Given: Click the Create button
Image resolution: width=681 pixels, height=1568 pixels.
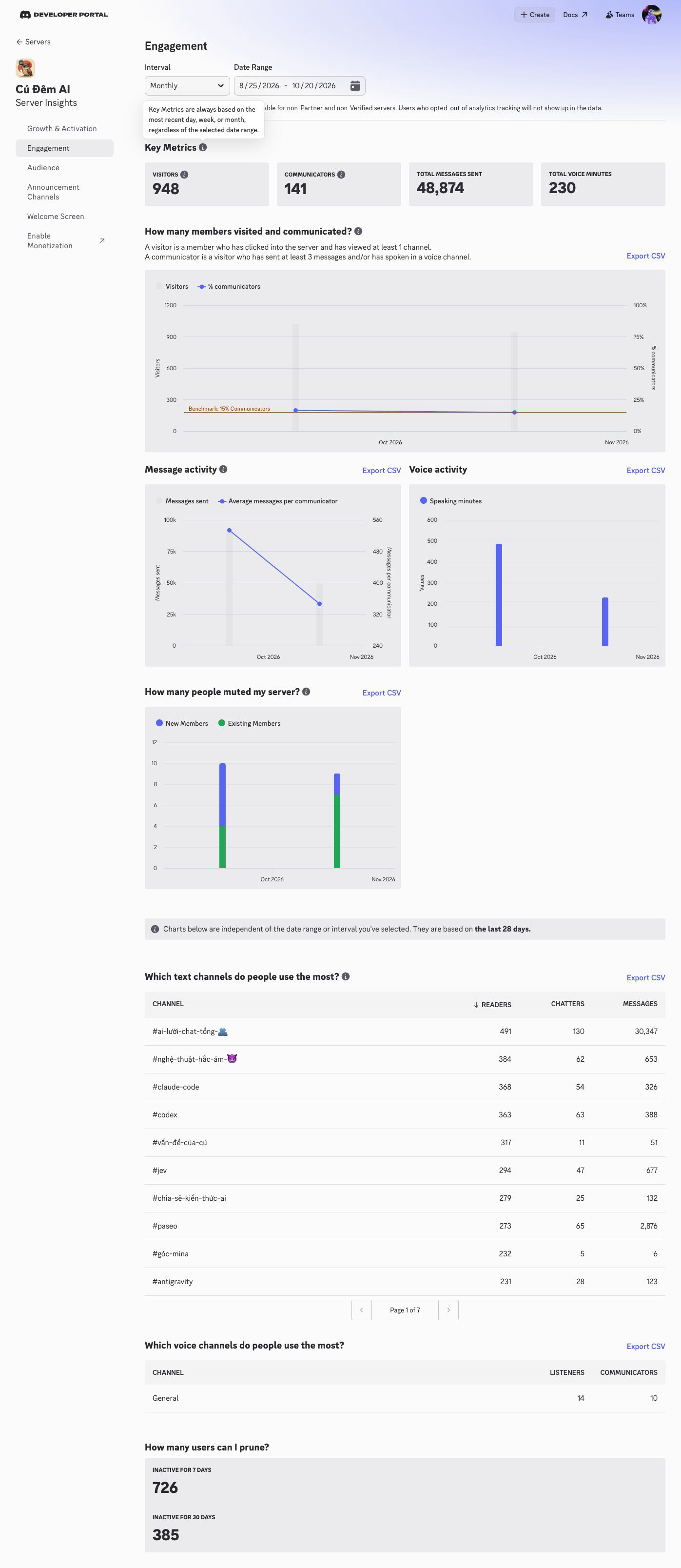Looking at the screenshot, I should point(534,15).
